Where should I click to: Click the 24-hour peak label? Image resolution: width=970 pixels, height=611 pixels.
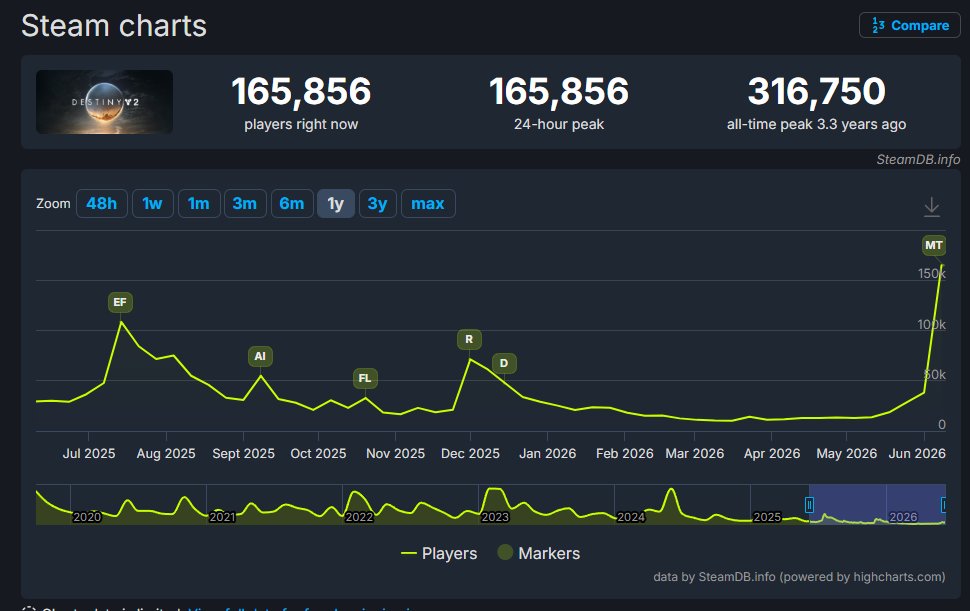click(x=559, y=124)
